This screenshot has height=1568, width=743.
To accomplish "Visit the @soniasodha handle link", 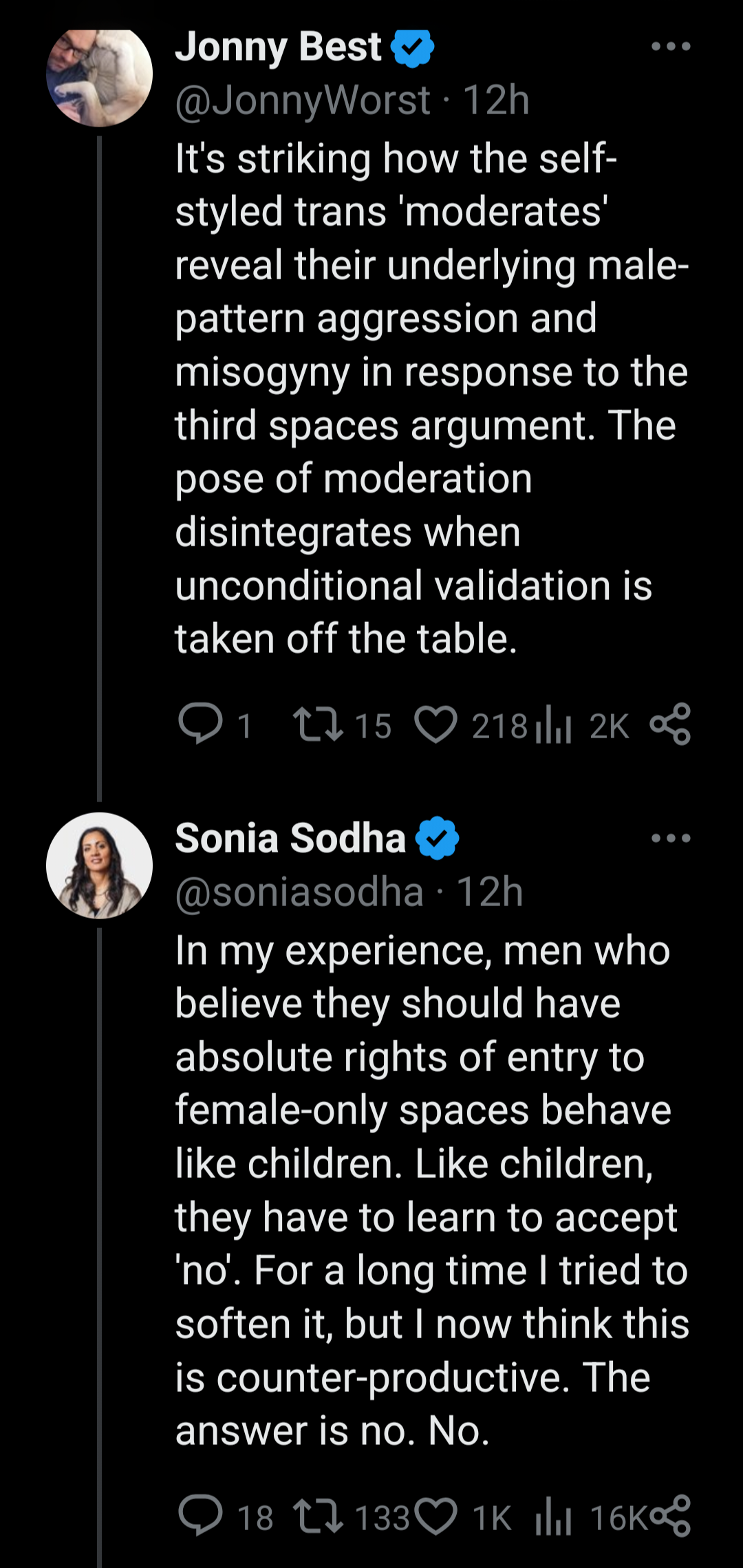I will tap(299, 892).
